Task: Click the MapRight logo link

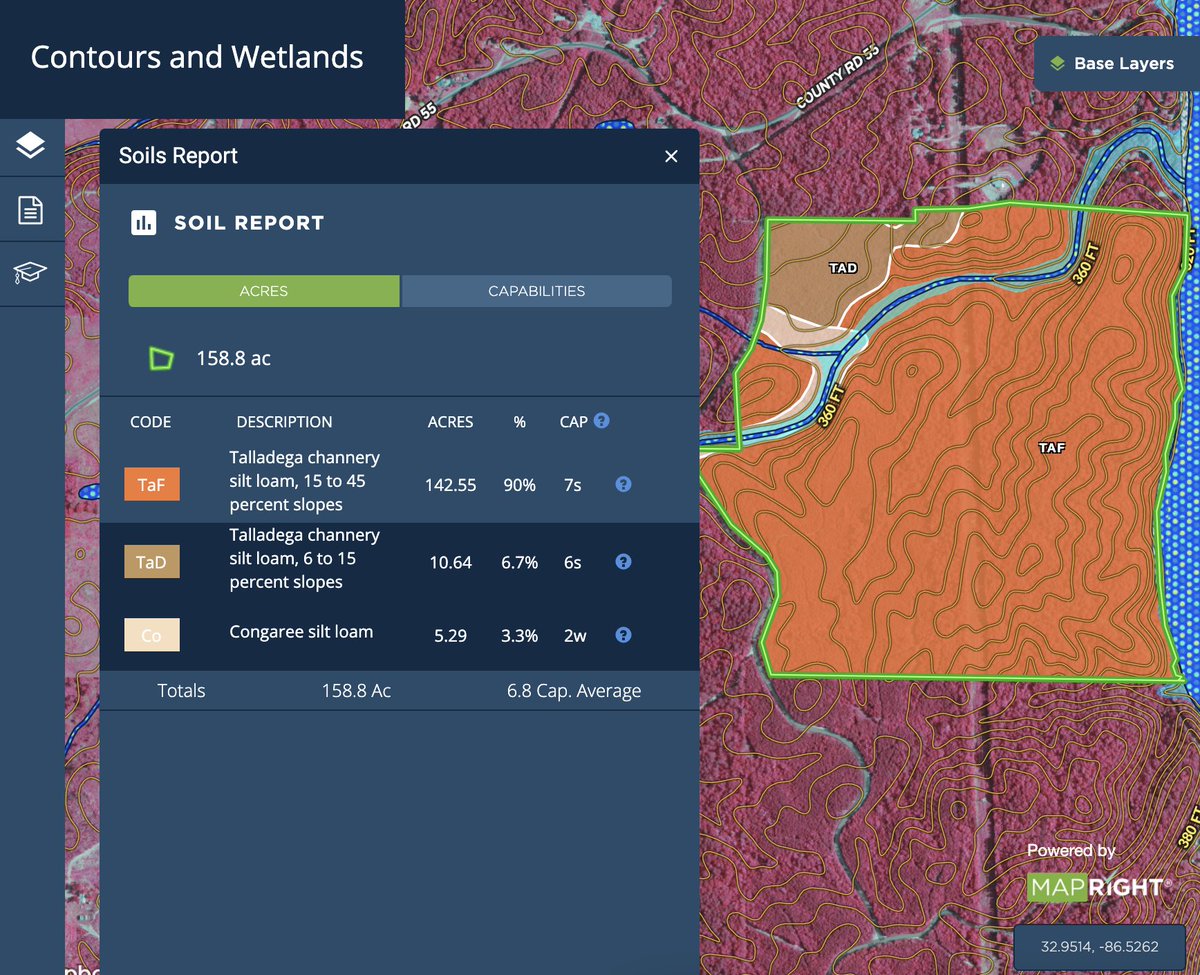Action: (x=1098, y=887)
